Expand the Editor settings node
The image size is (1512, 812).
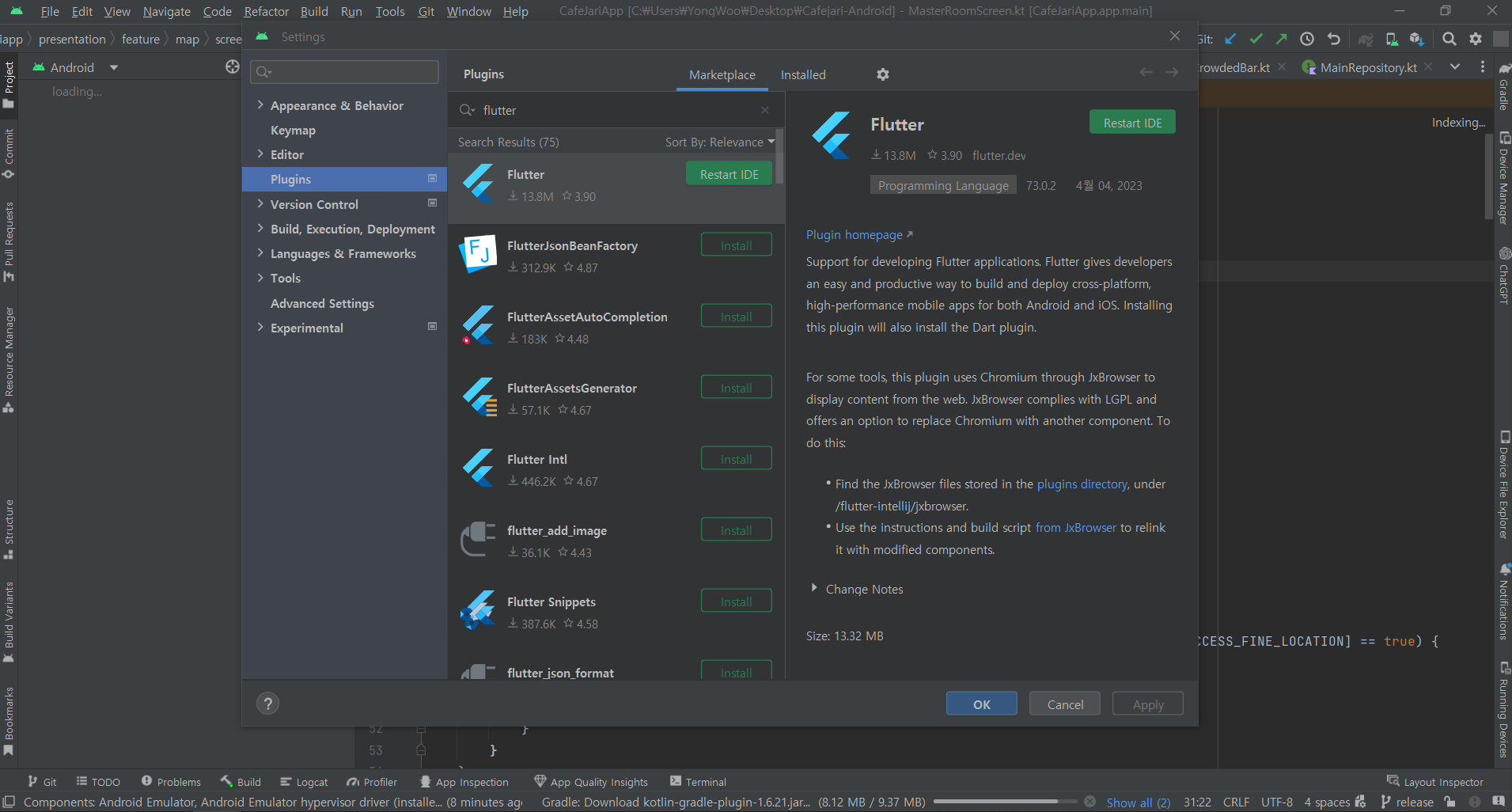pos(260,154)
